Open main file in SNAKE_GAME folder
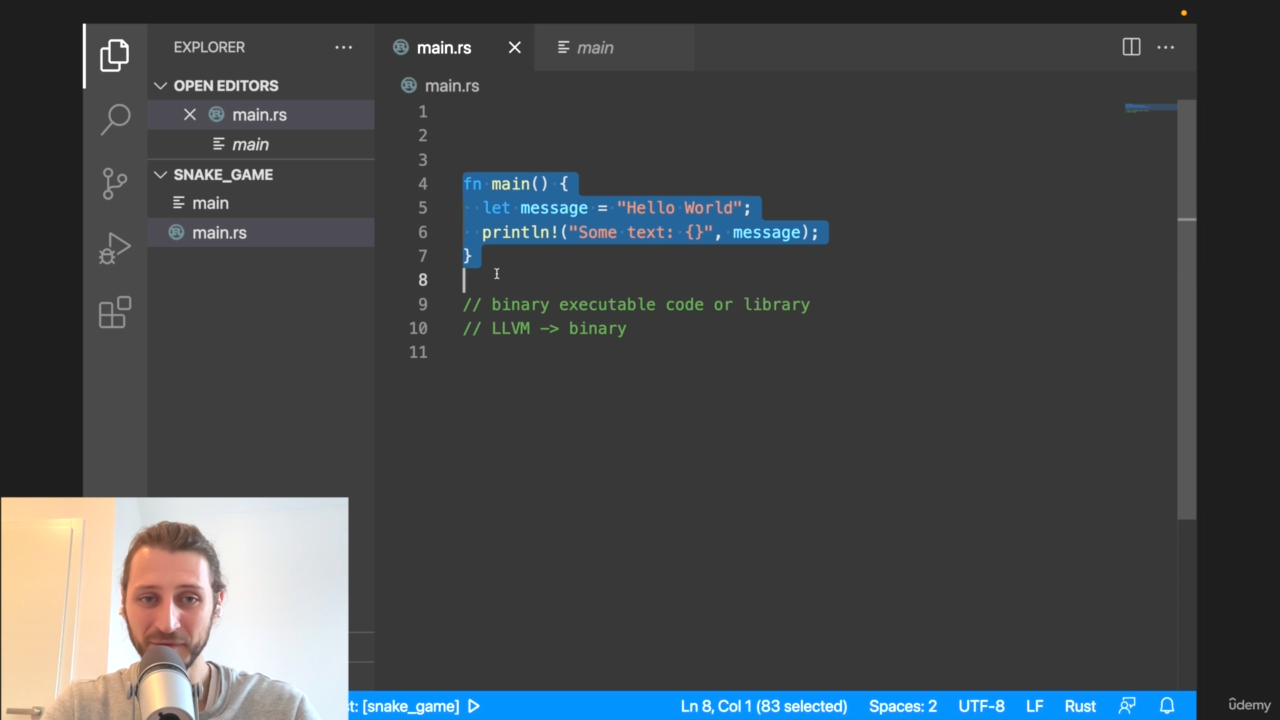This screenshot has width=1280, height=720. point(210,203)
